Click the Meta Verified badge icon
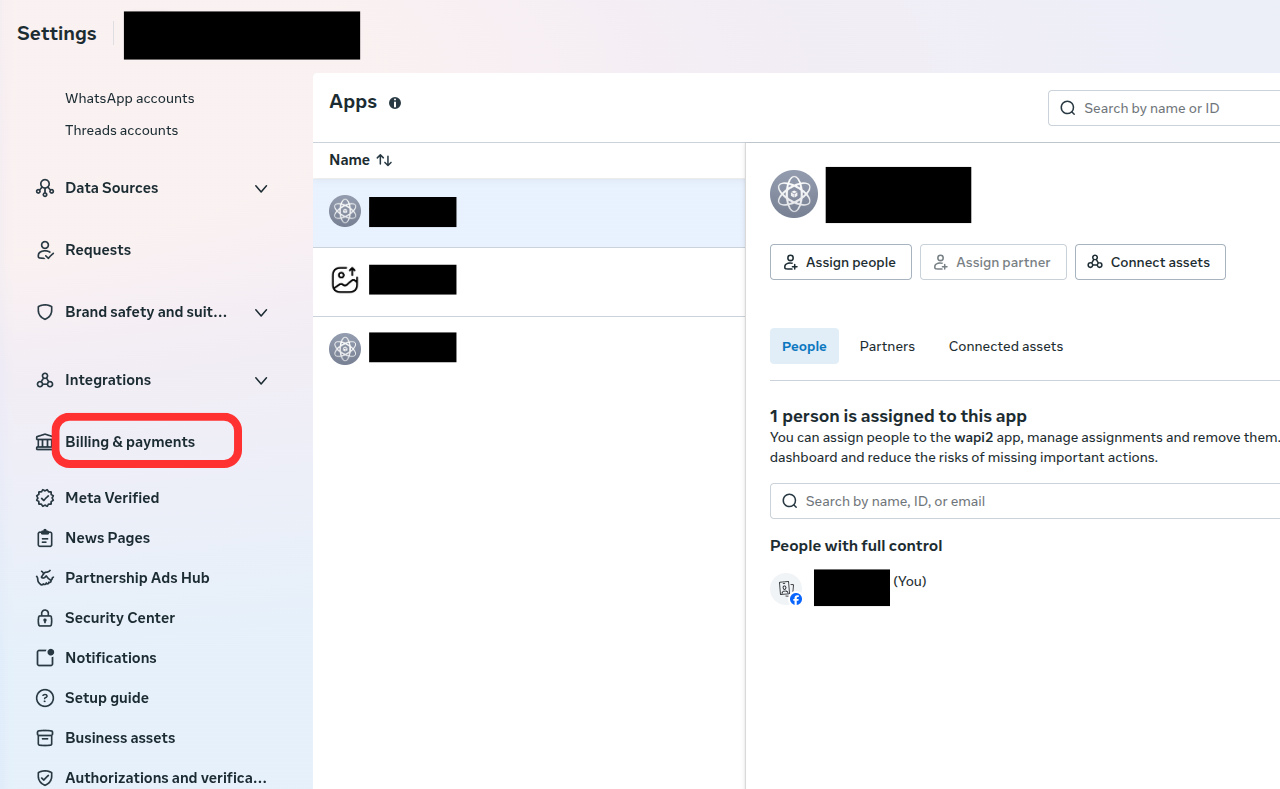The image size is (1280, 789). [44, 498]
